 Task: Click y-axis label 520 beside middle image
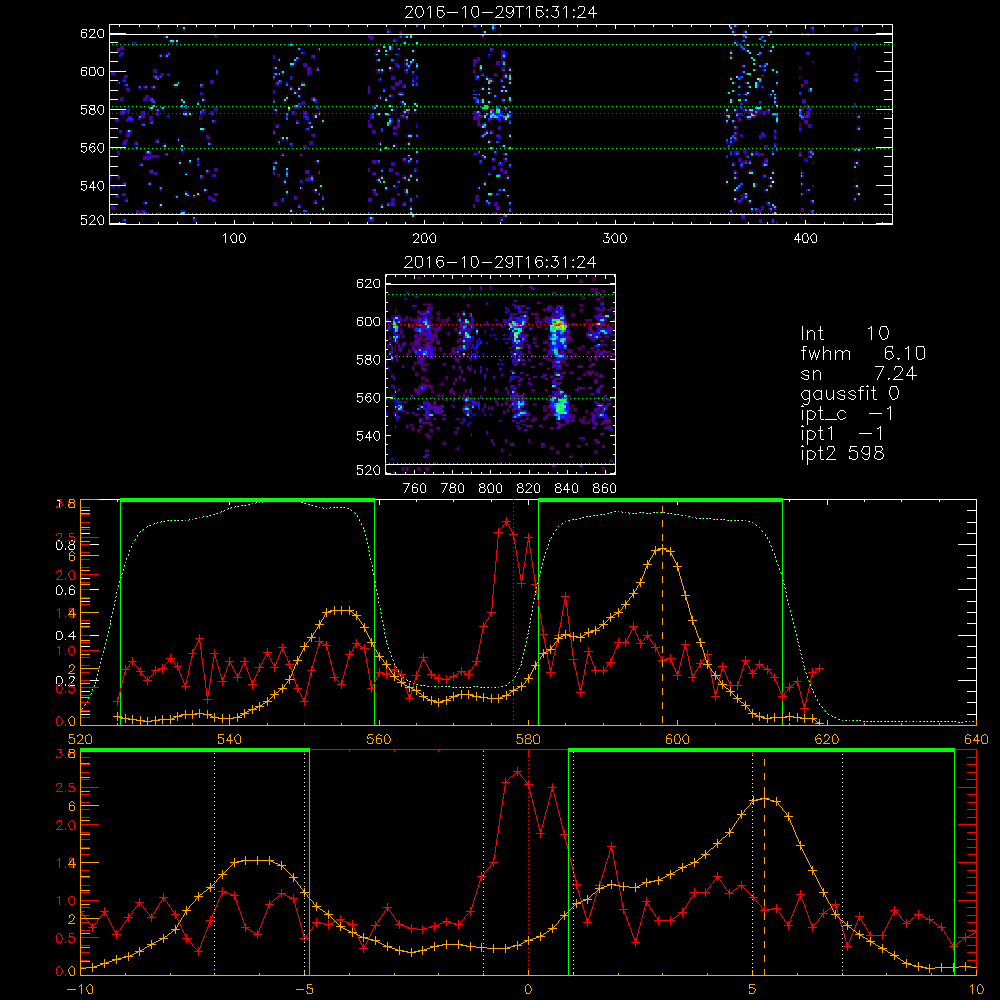click(x=369, y=470)
